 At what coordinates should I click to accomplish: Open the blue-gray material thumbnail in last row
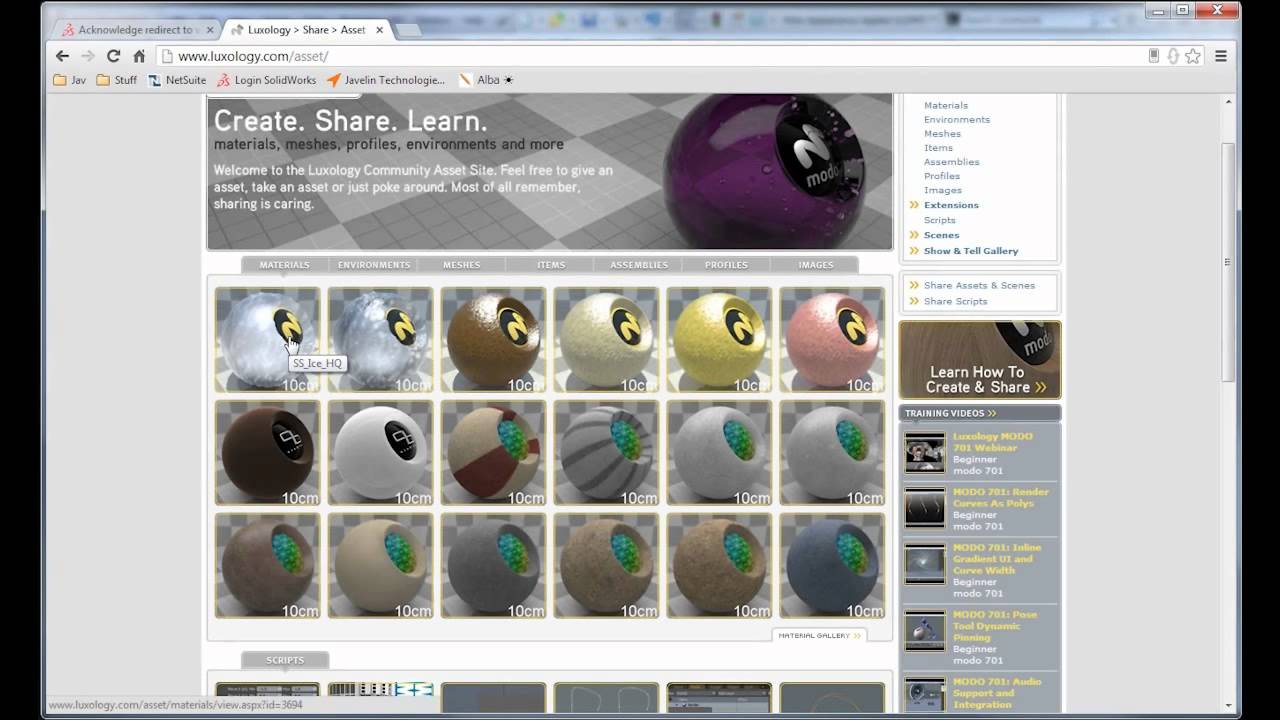pos(832,565)
